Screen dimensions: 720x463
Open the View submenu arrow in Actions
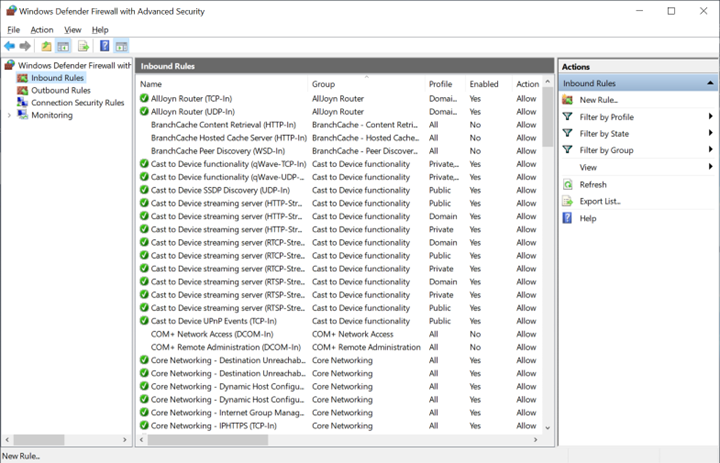710,167
